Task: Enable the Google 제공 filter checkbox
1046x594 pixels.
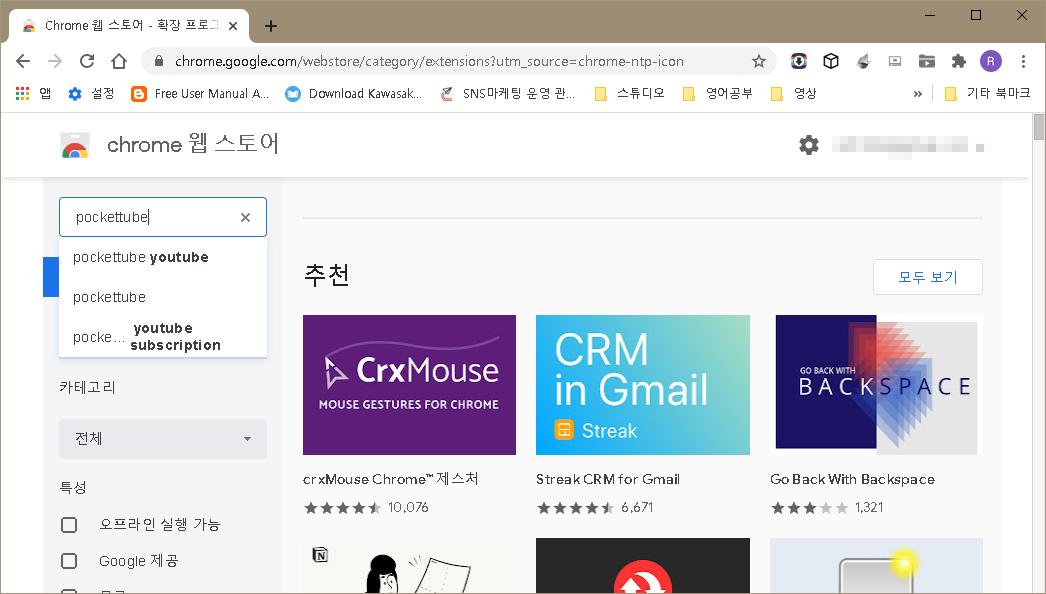Action: pos(69,560)
